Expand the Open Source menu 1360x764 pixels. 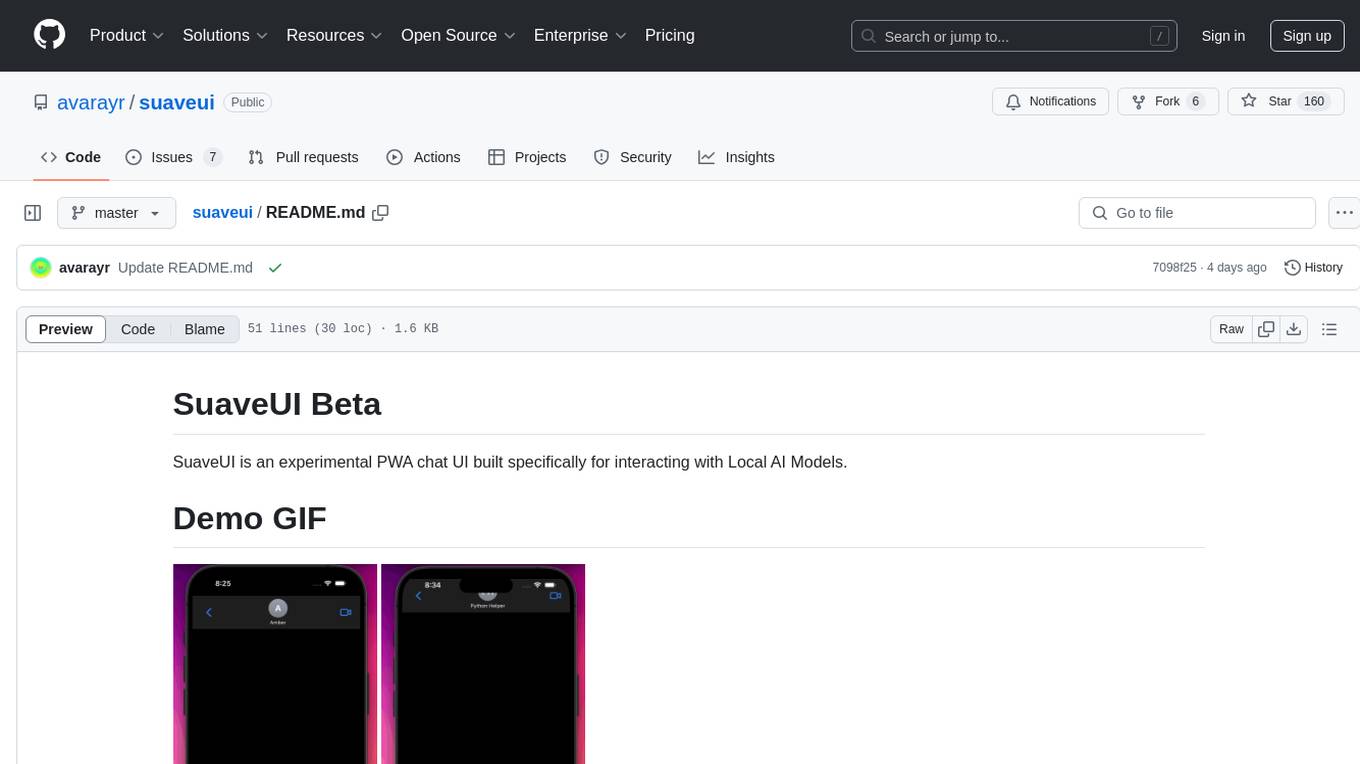click(x=458, y=35)
